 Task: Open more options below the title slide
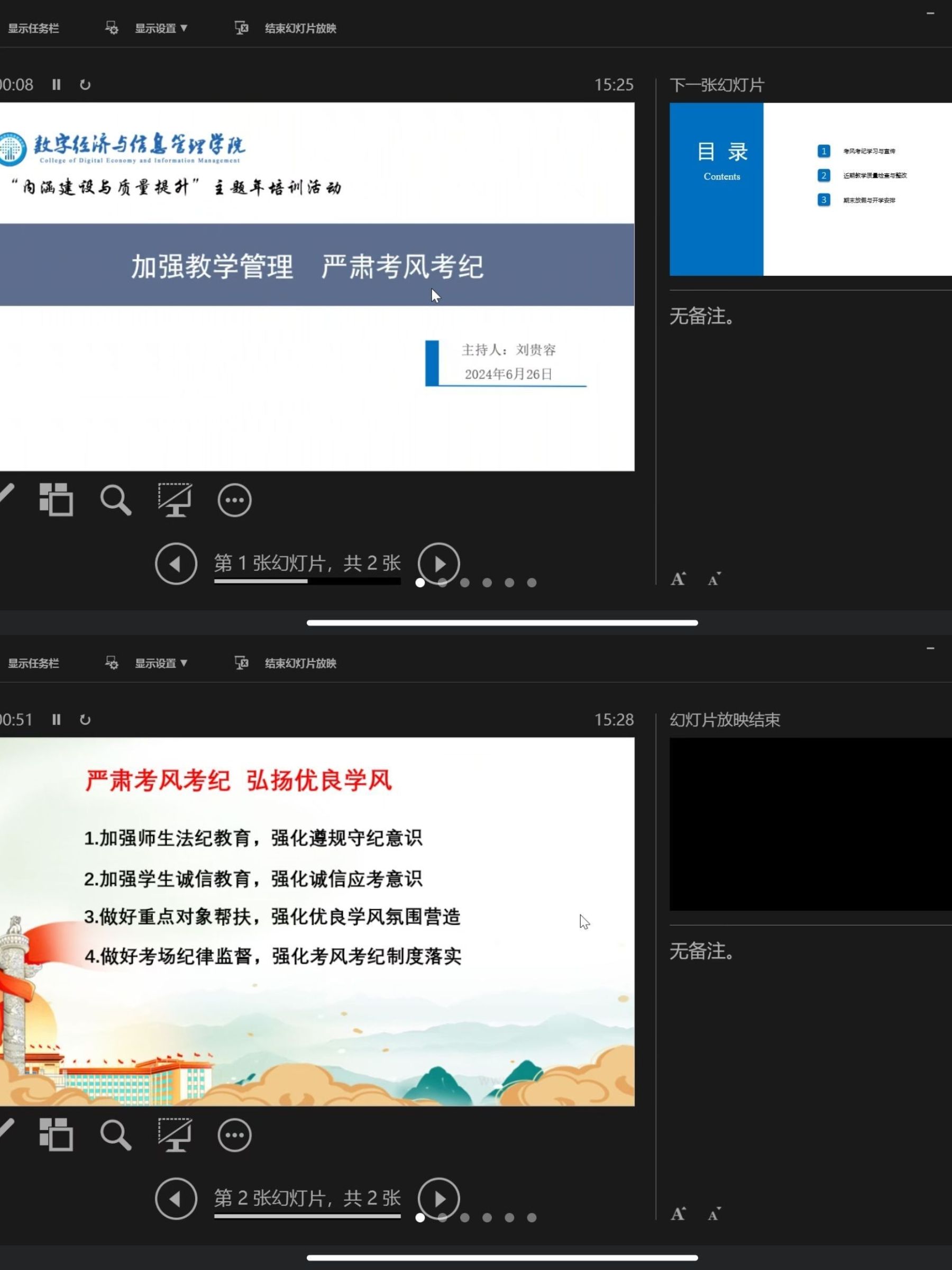point(234,500)
